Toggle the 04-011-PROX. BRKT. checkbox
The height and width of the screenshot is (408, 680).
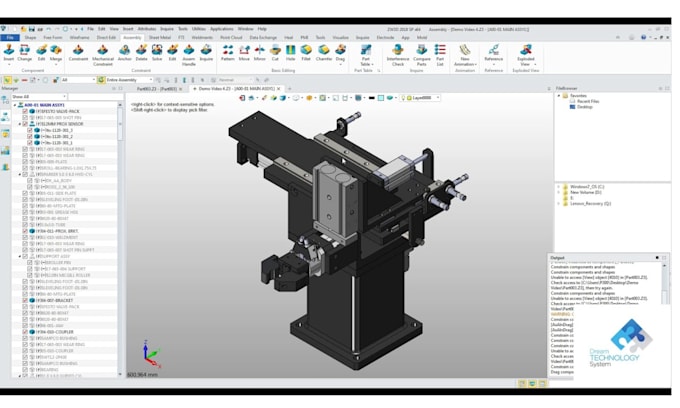click(25, 231)
